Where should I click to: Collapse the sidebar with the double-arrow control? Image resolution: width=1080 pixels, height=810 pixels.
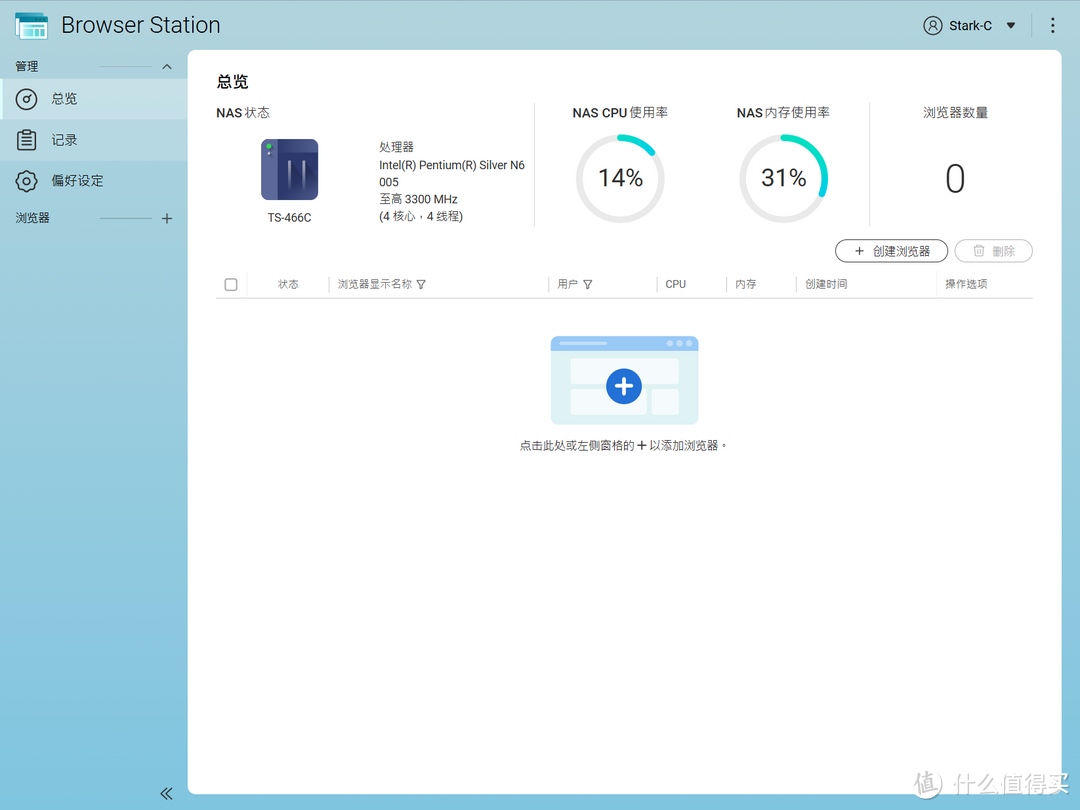(166, 793)
